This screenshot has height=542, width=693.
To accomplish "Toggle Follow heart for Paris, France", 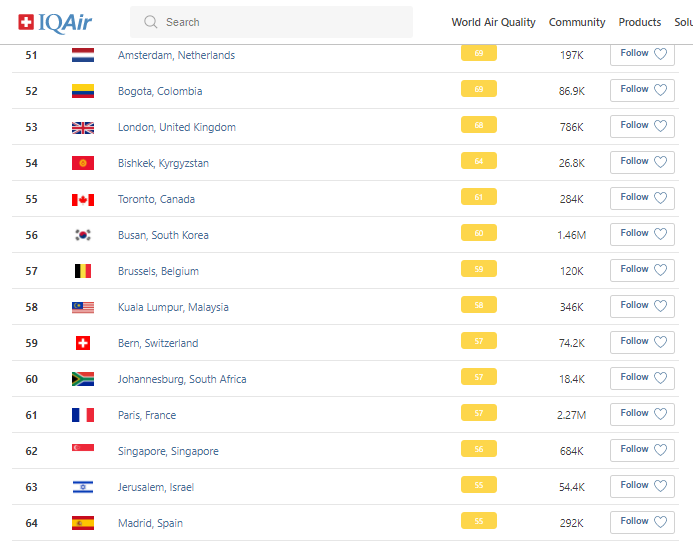I will point(660,414).
